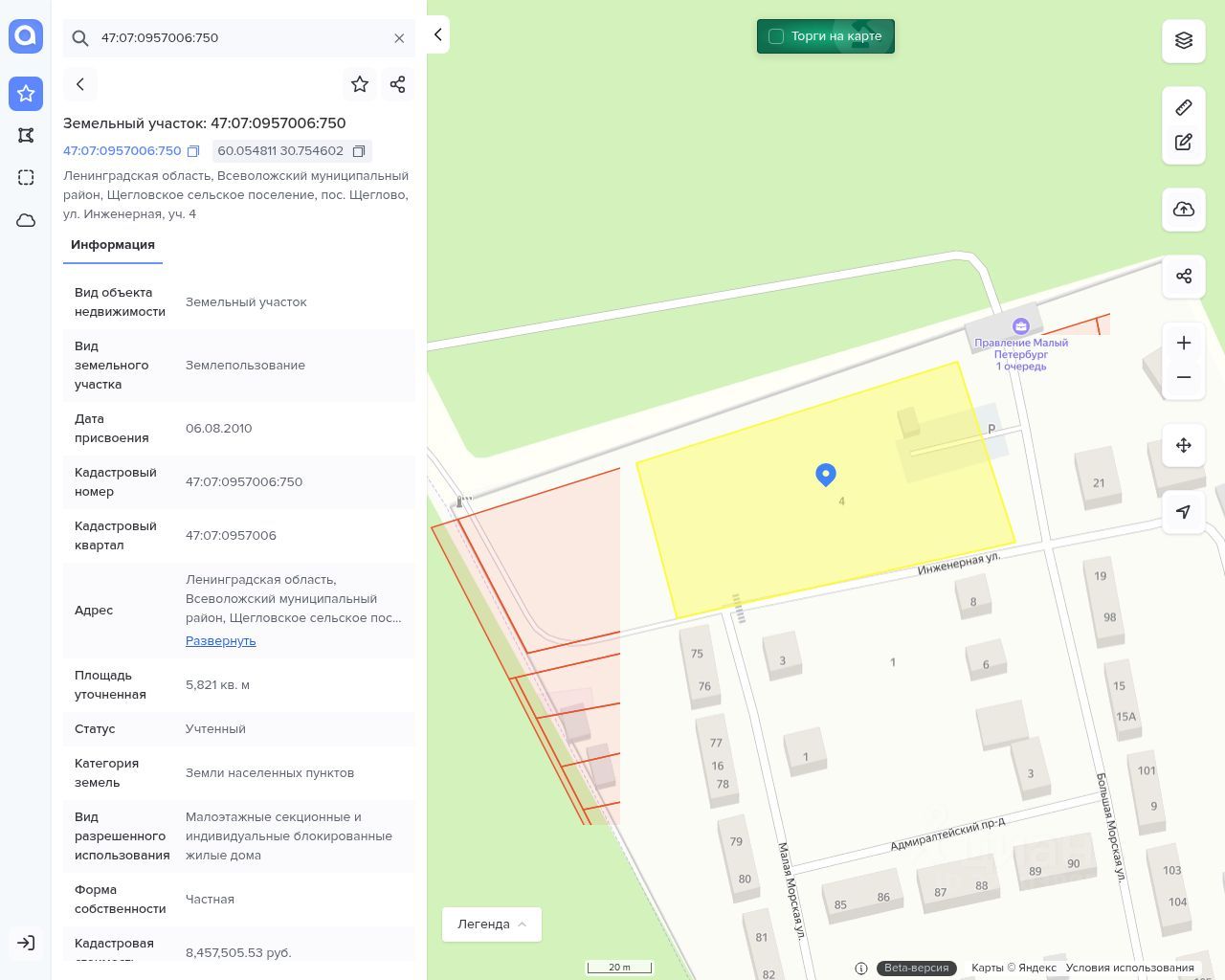Image resolution: width=1225 pixels, height=980 pixels.
Task: Select the polygon drawing sidebar icon
Action: tap(26, 136)
